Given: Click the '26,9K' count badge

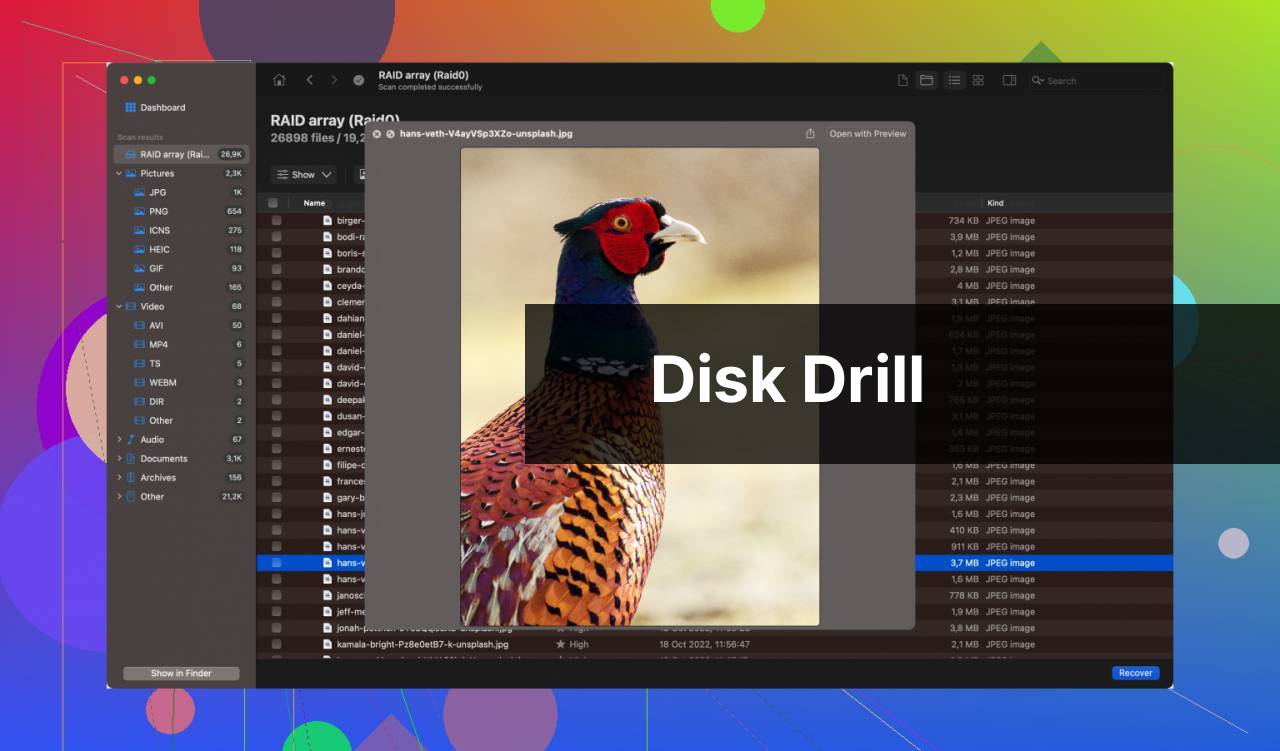Looking at the screenshot, I should click(x=232, y=154).
